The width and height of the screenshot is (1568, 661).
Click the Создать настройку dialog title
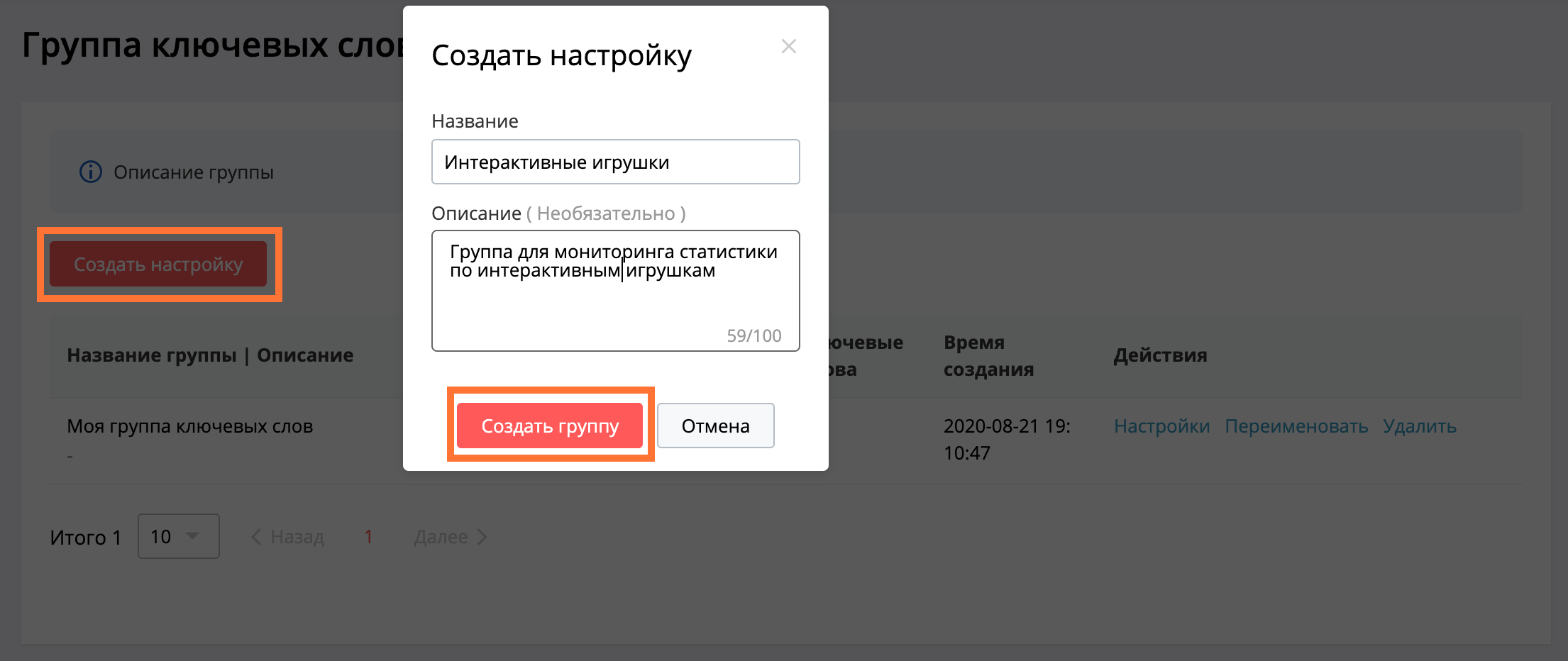561,55
